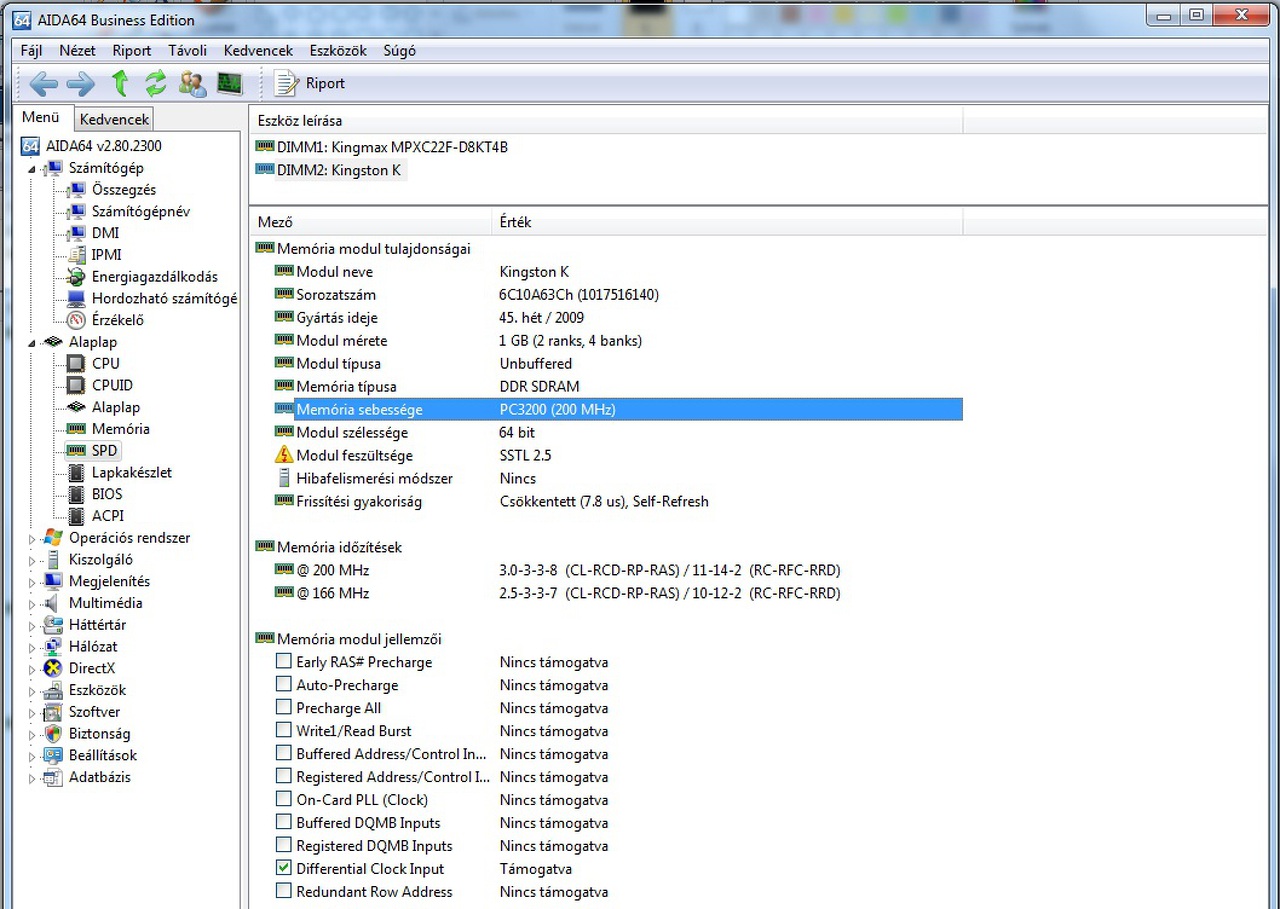The width and height of the screenshot is (1280, 909).
Task: Click the Eszköz leírása column header
Action: 605,120
